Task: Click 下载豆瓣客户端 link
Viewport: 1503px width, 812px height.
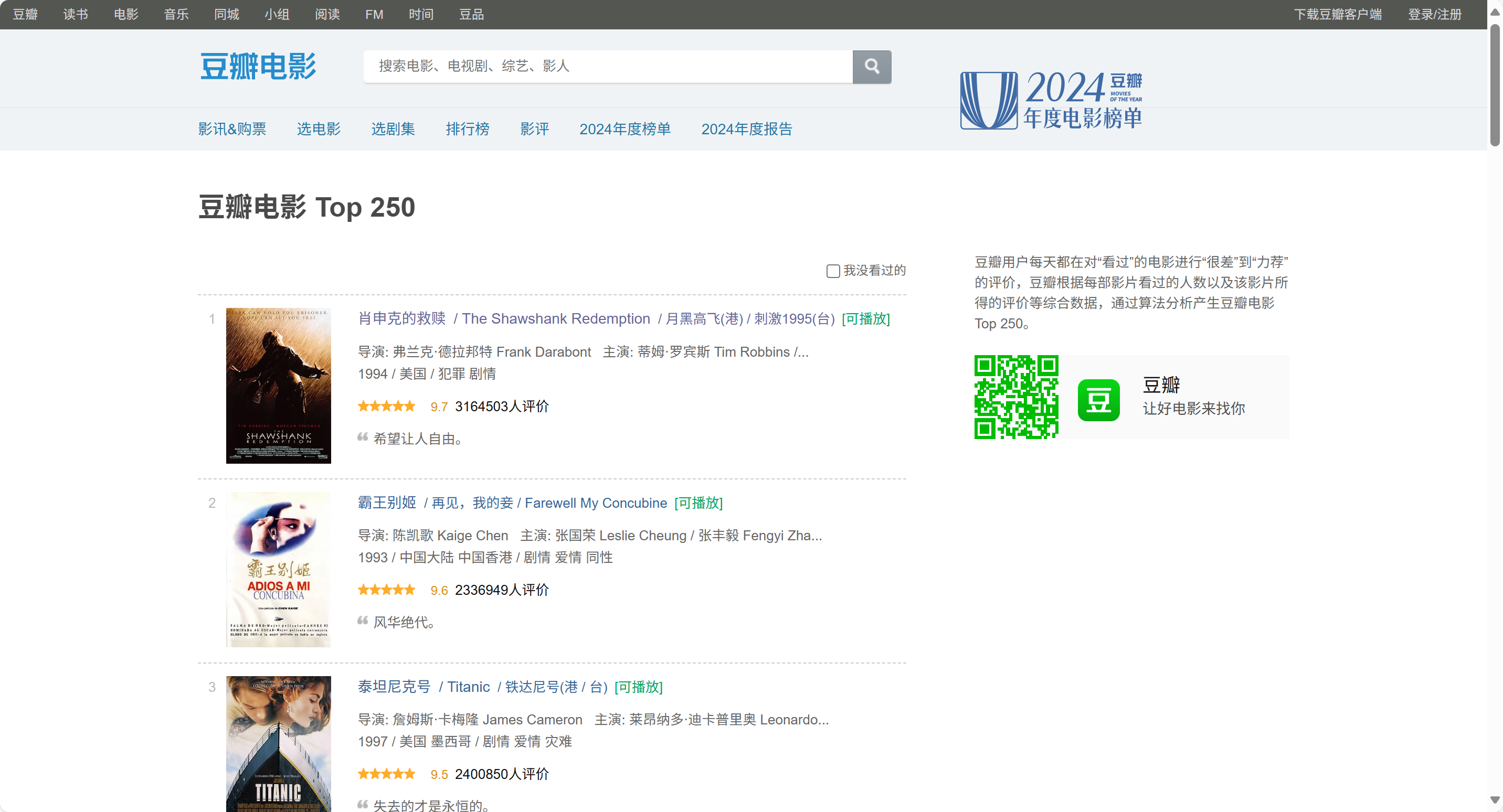Action: (x=1337, y=15)
